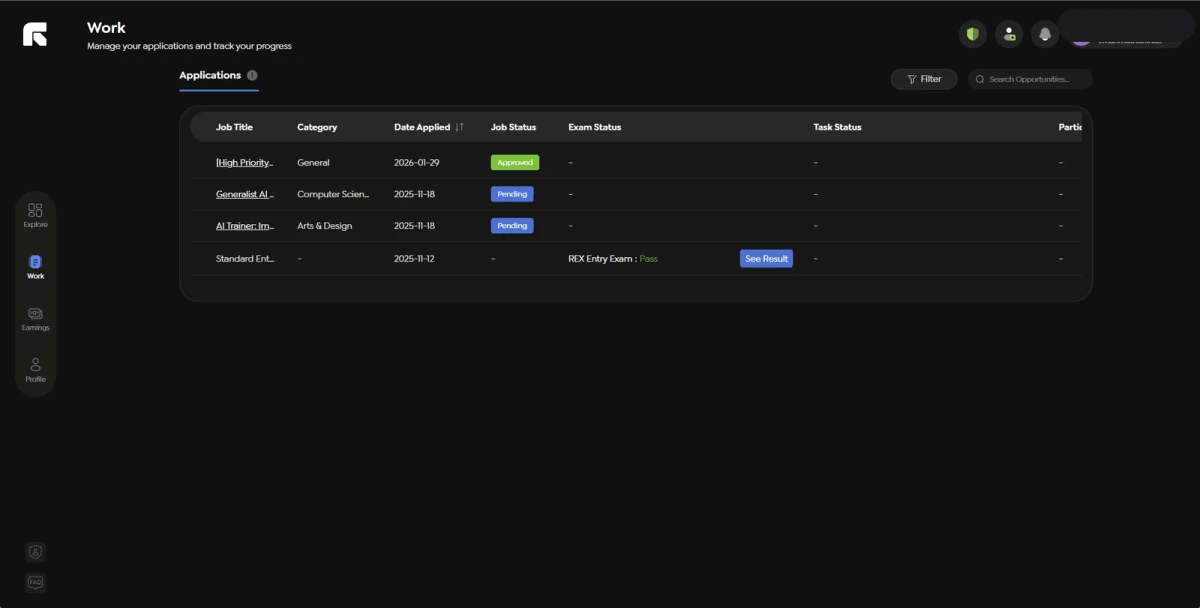Click the REX Entry Exam : Pass text

pos(613,258)
